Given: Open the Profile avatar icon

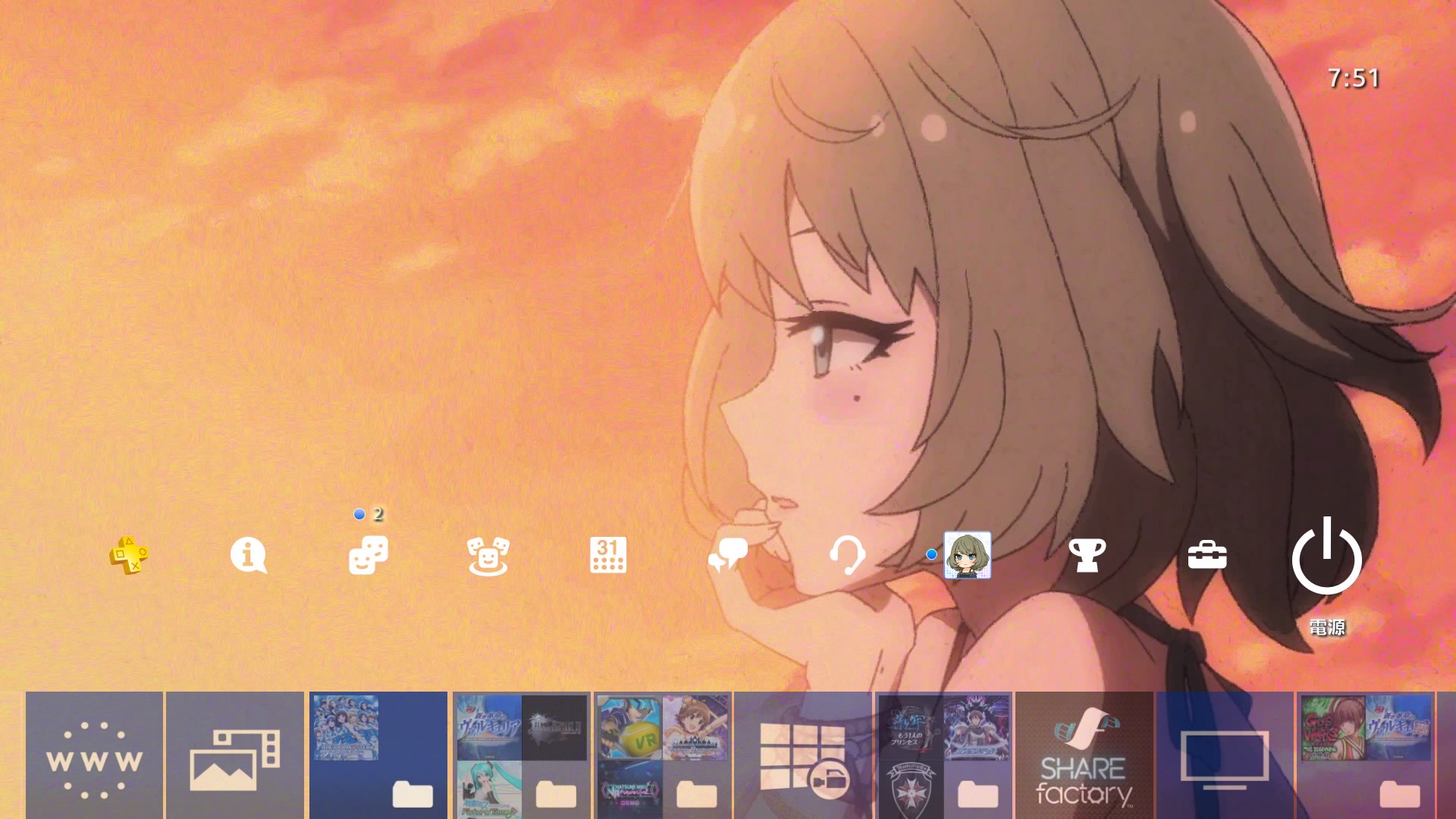Looking at the screenshot, I should click(x=967, y=555).
